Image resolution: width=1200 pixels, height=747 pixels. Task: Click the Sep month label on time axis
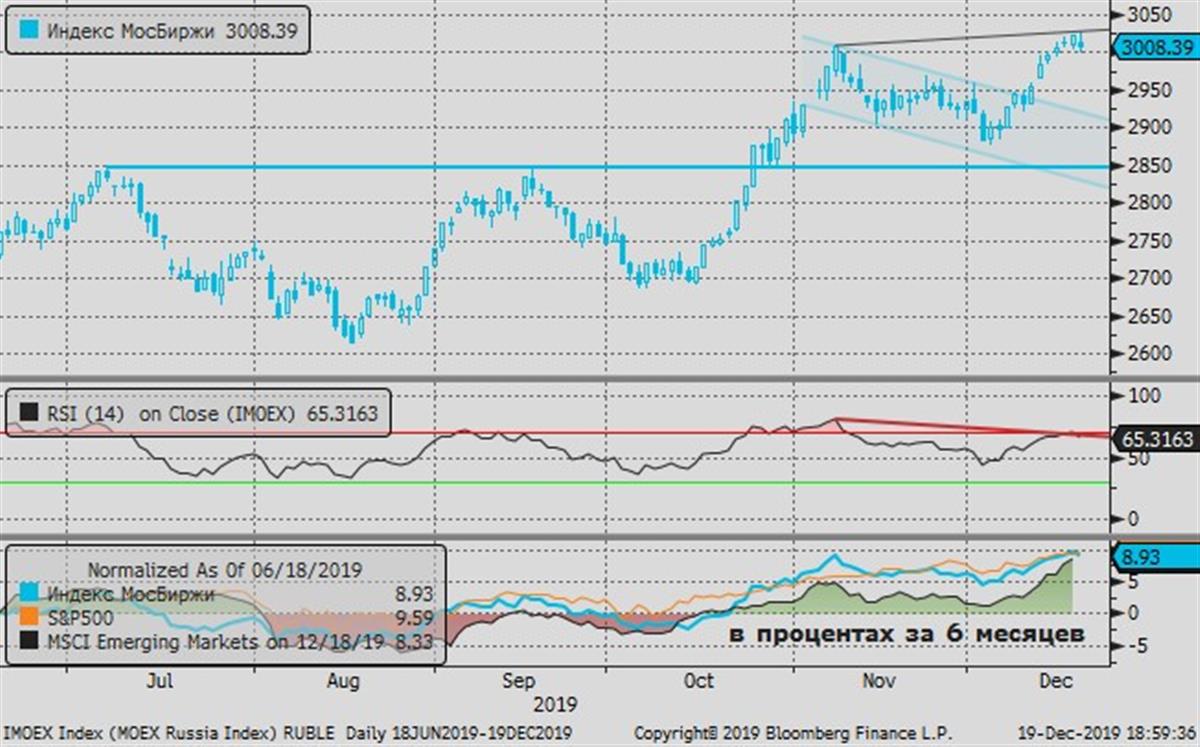pos(519,682)
